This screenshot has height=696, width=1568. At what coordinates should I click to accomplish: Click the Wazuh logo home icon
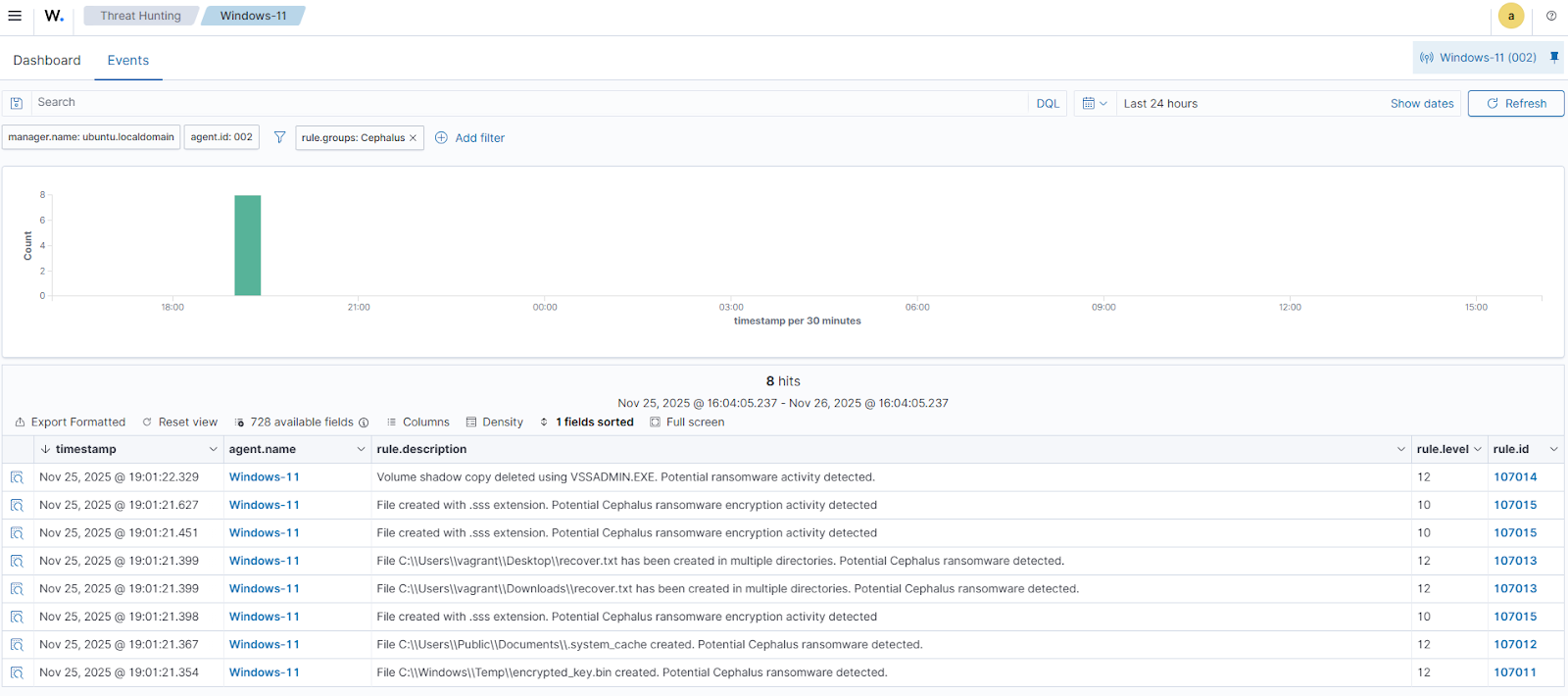54,16
